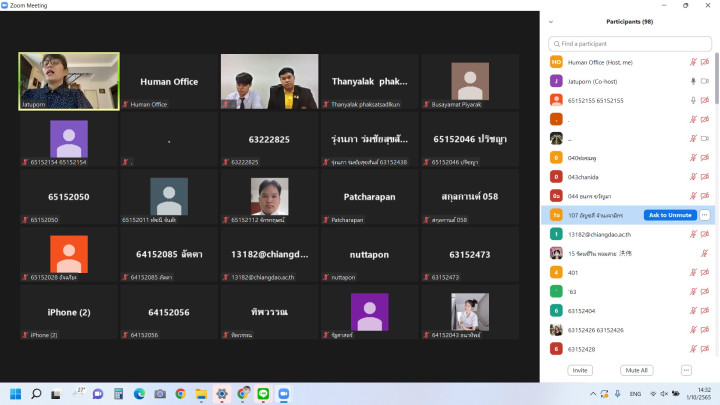Screen dimensions: 720x405
Task: Click the Participants (98) panel title
Action: (x=630, y=22)
